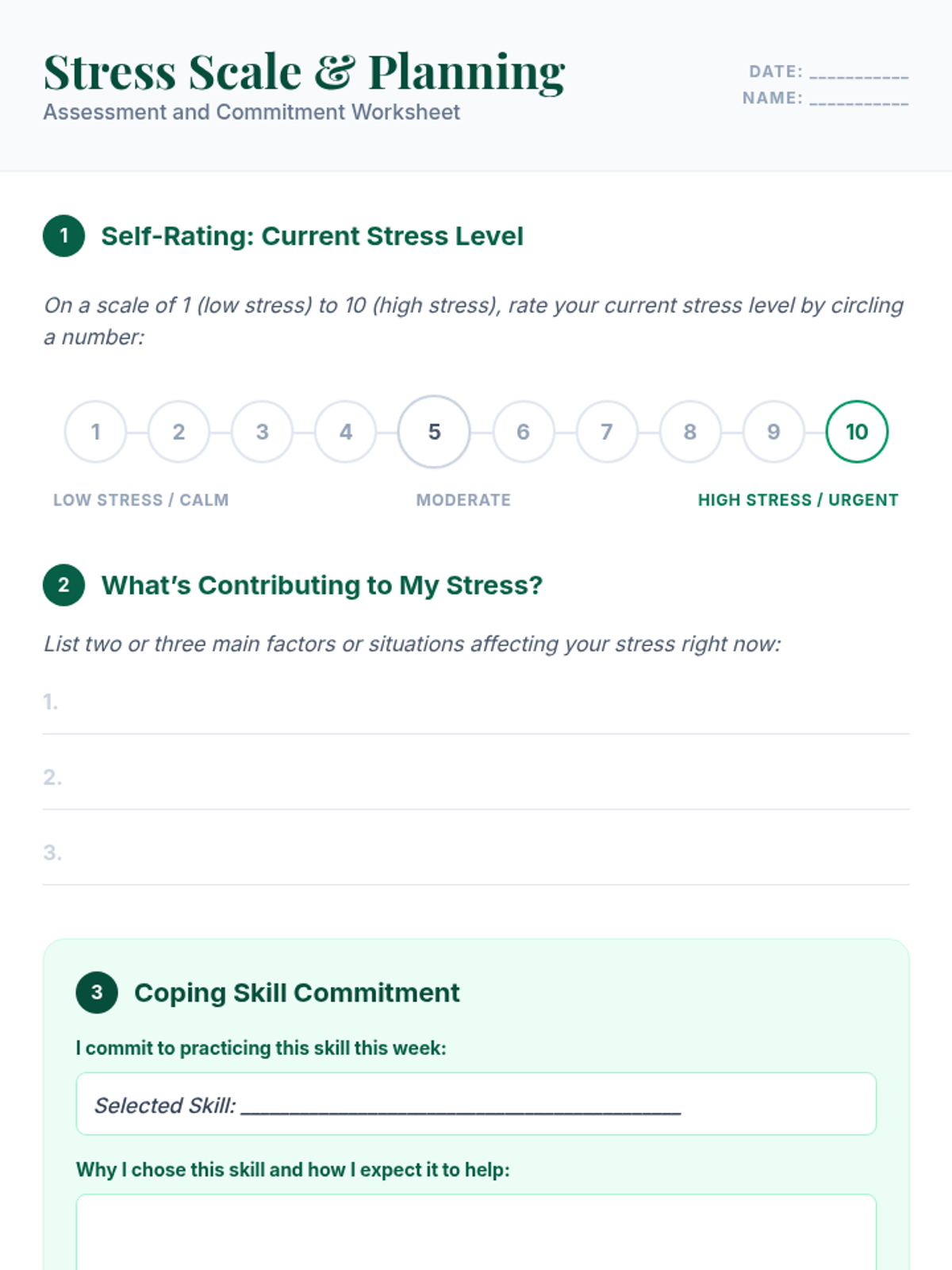Choose stress rating 8
The width and height of the screenshot is (952, 1270).
pos(690,432)
